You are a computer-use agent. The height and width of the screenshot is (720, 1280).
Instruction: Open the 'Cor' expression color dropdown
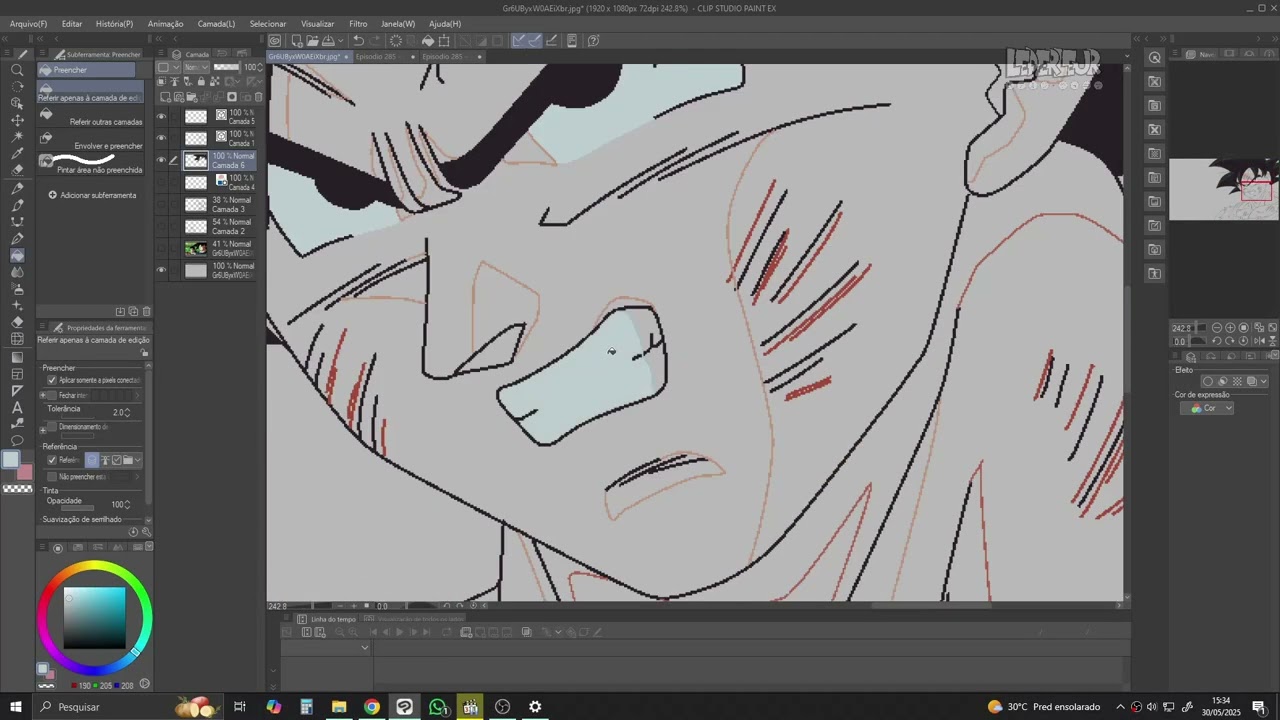[1207, 408]
